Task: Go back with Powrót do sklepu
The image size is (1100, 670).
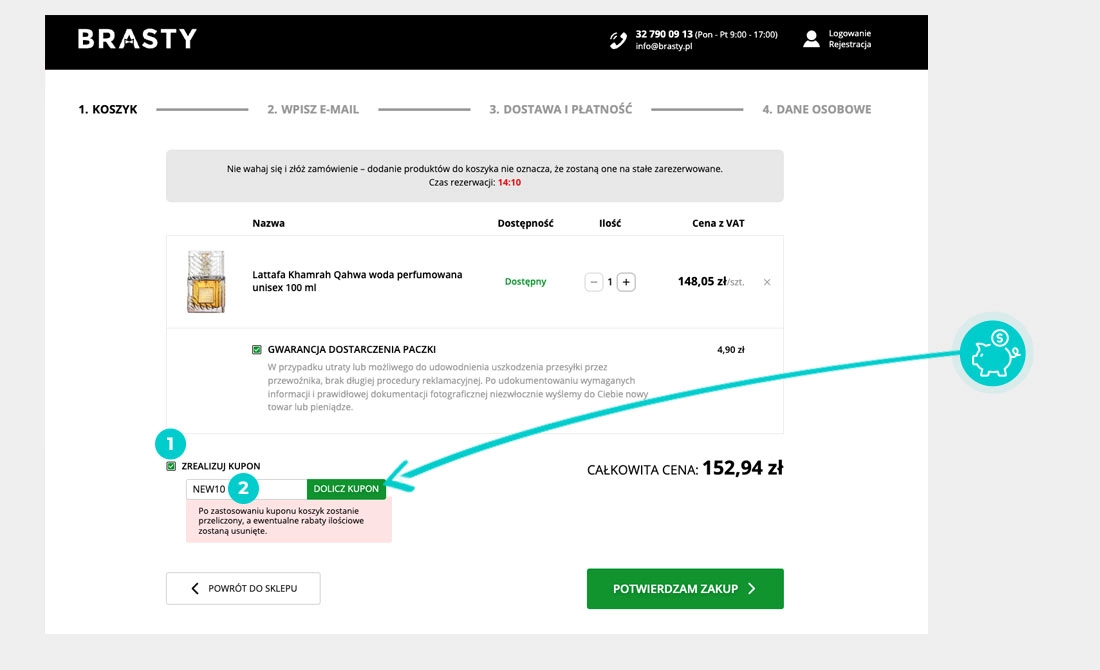Action: coord(243,589)
